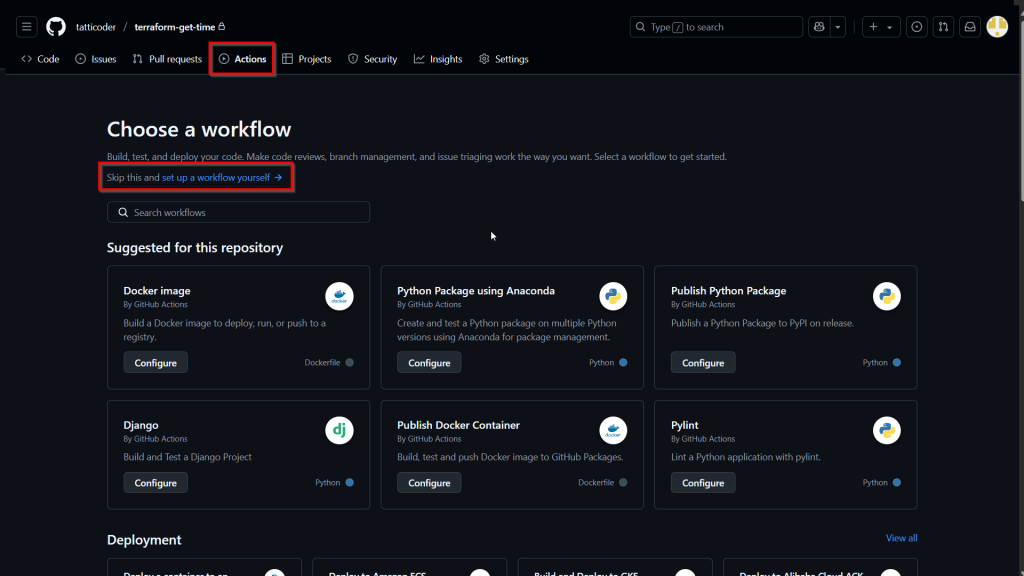Open the notifications inbox icon
The width and height of the screenshot is (1024, 576).
[969, 27]
